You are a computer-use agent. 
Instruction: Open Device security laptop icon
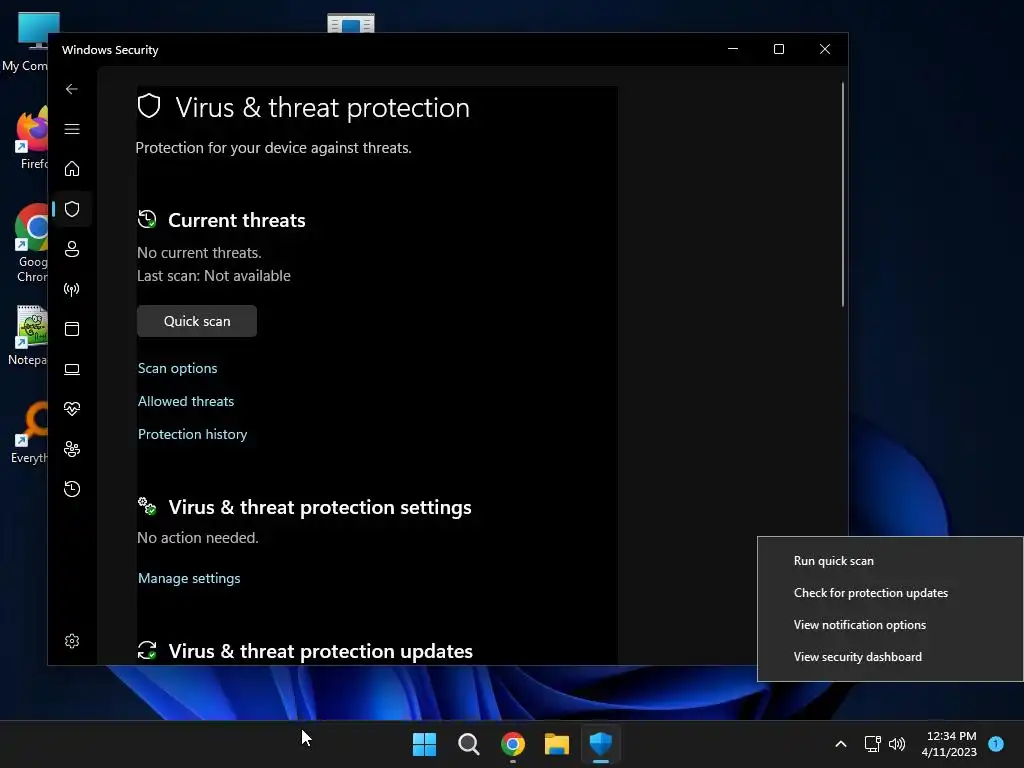pyautogui.click(x=72, y=370)
